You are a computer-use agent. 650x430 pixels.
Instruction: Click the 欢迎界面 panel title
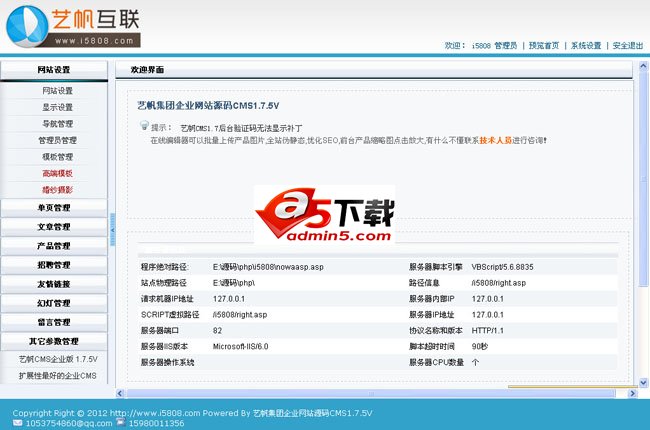[x=147, y=70]
